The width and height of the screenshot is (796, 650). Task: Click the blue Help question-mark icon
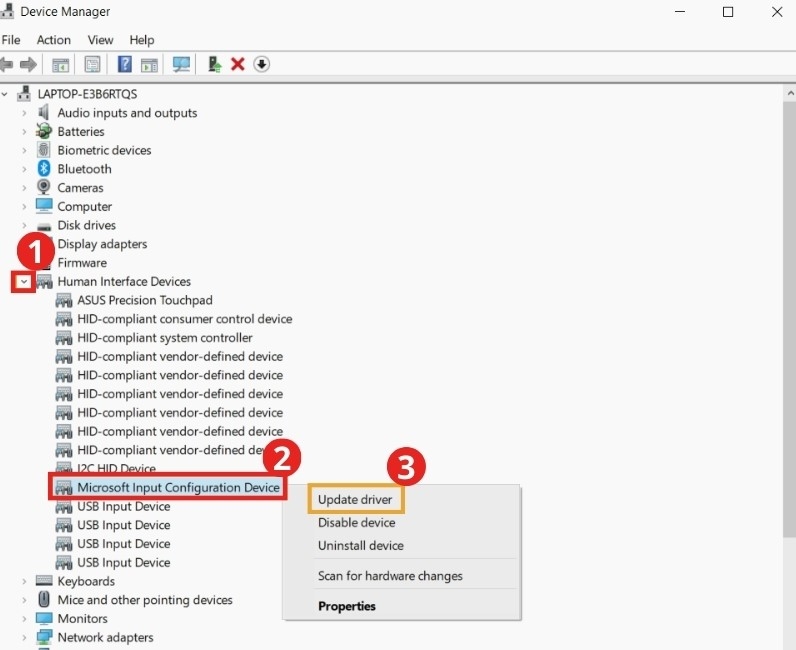pos(124,64)
